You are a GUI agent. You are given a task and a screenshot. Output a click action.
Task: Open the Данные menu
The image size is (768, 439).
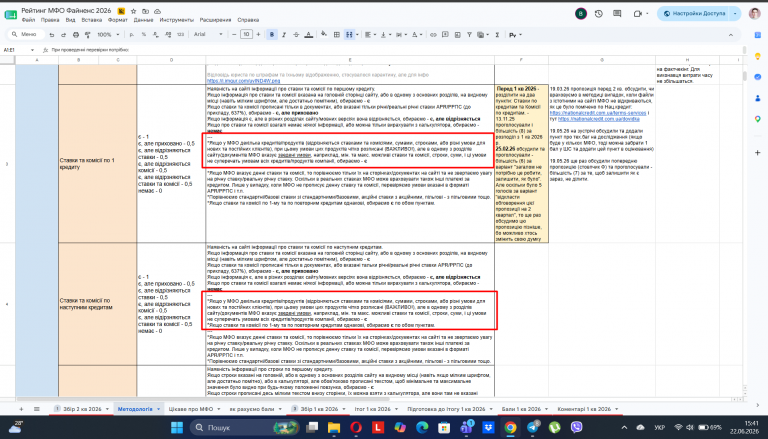144,20
